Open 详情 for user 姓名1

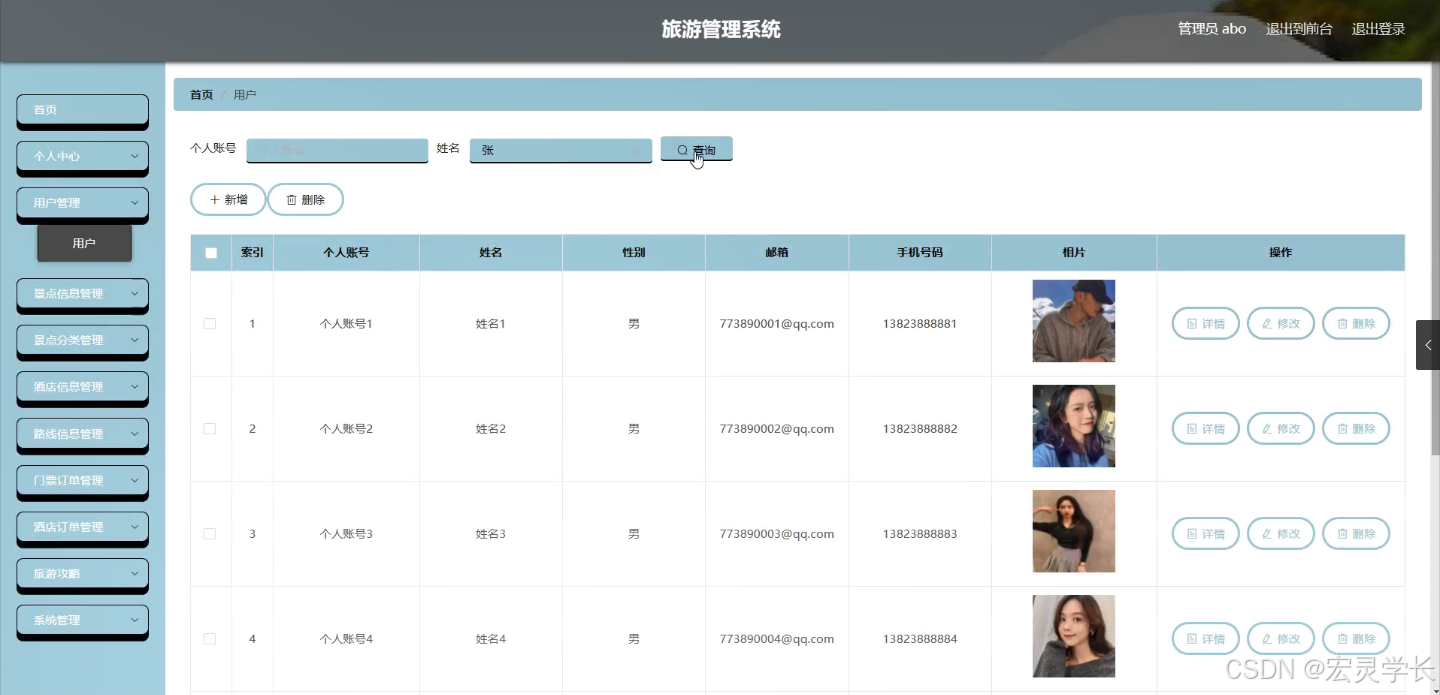coord(1205,323)
